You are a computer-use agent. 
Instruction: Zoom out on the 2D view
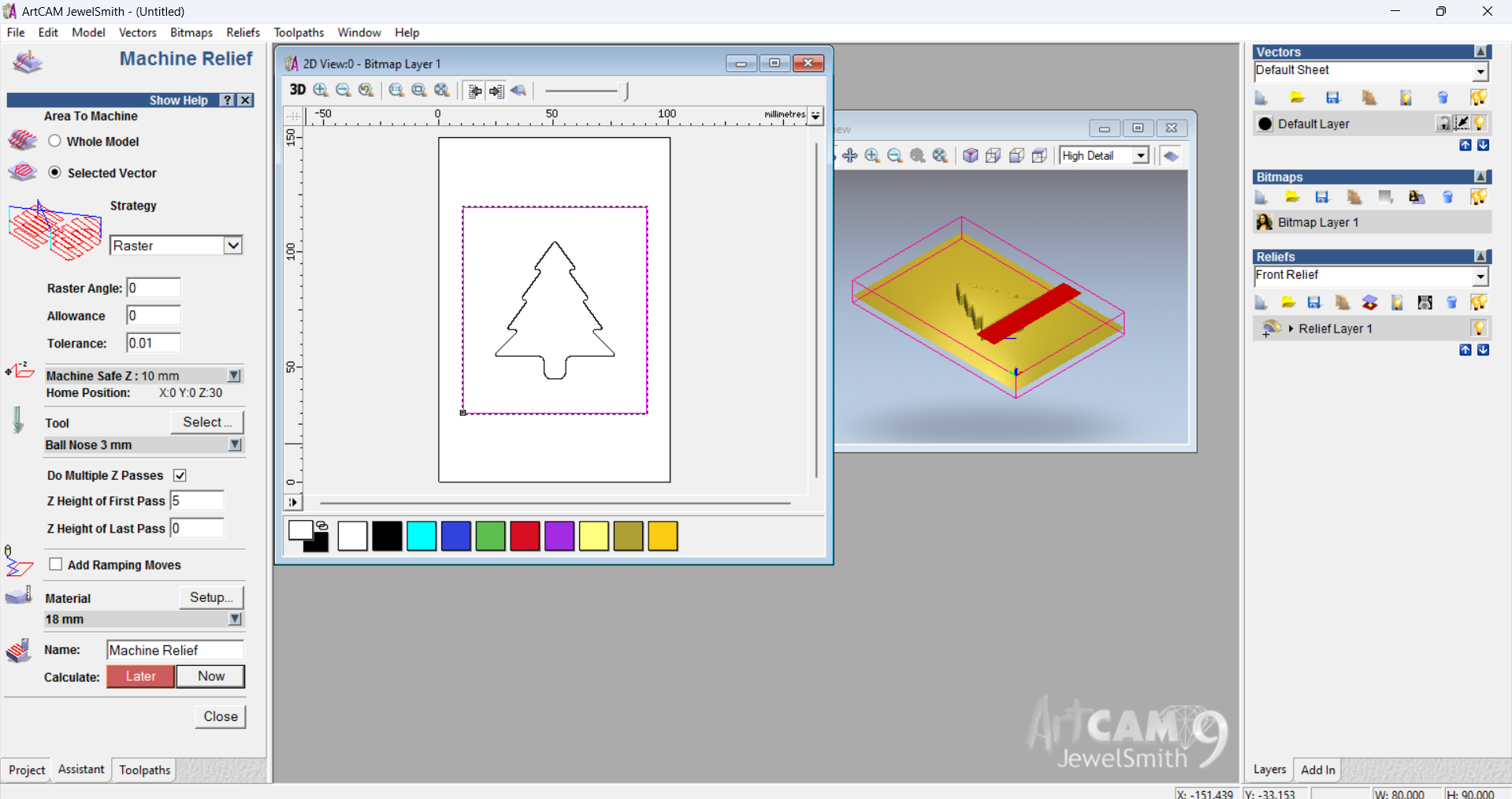pyautogui.click(x=344, y=90)
